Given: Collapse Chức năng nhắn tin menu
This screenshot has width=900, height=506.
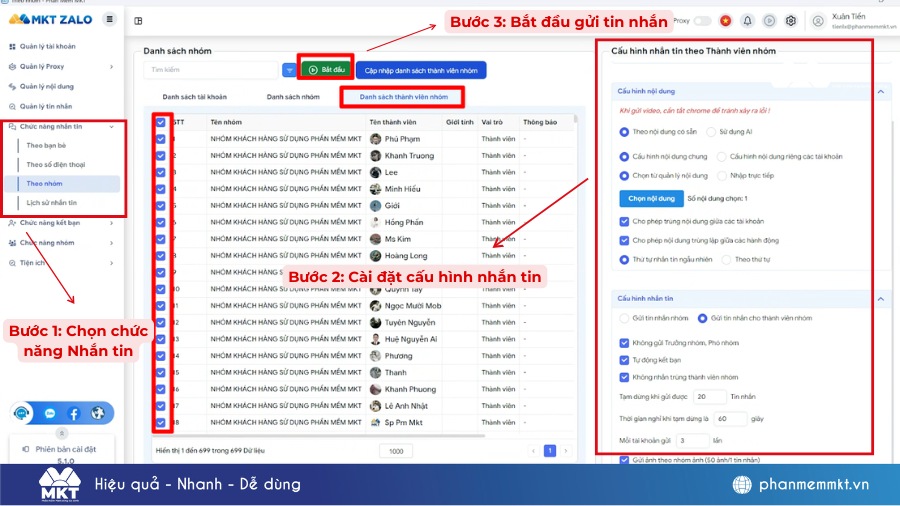Looking at the screenshot, I should click(x=111, y=126).
